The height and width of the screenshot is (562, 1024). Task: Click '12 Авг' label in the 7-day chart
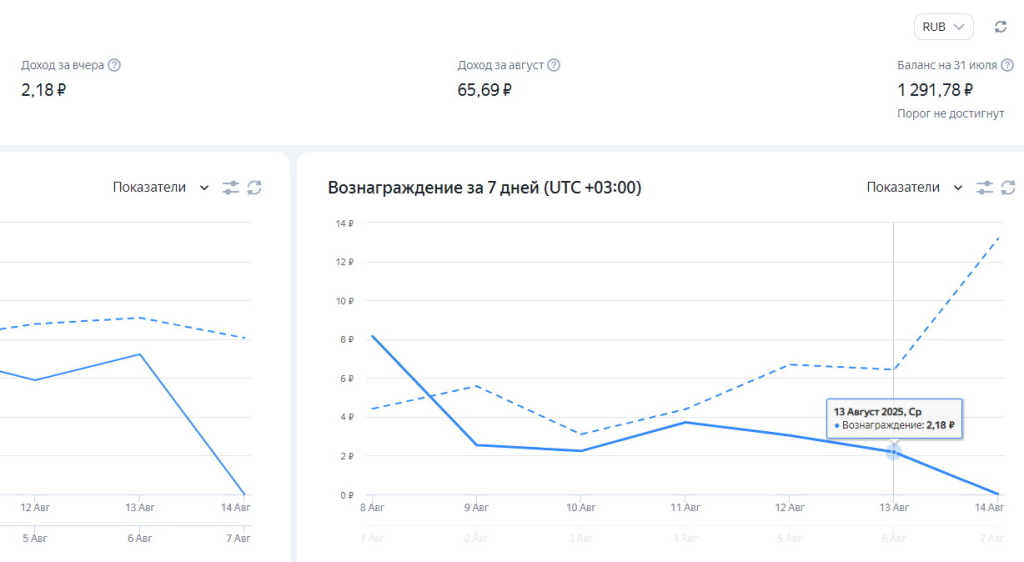tap(790, 507)
